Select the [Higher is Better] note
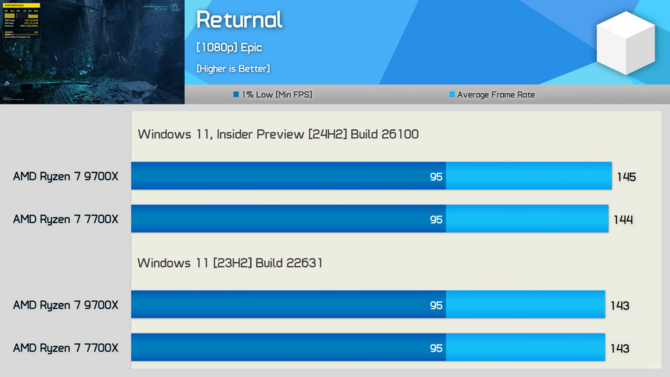The height and width of the screenshot is (377, 670). (x=233, y=68)
